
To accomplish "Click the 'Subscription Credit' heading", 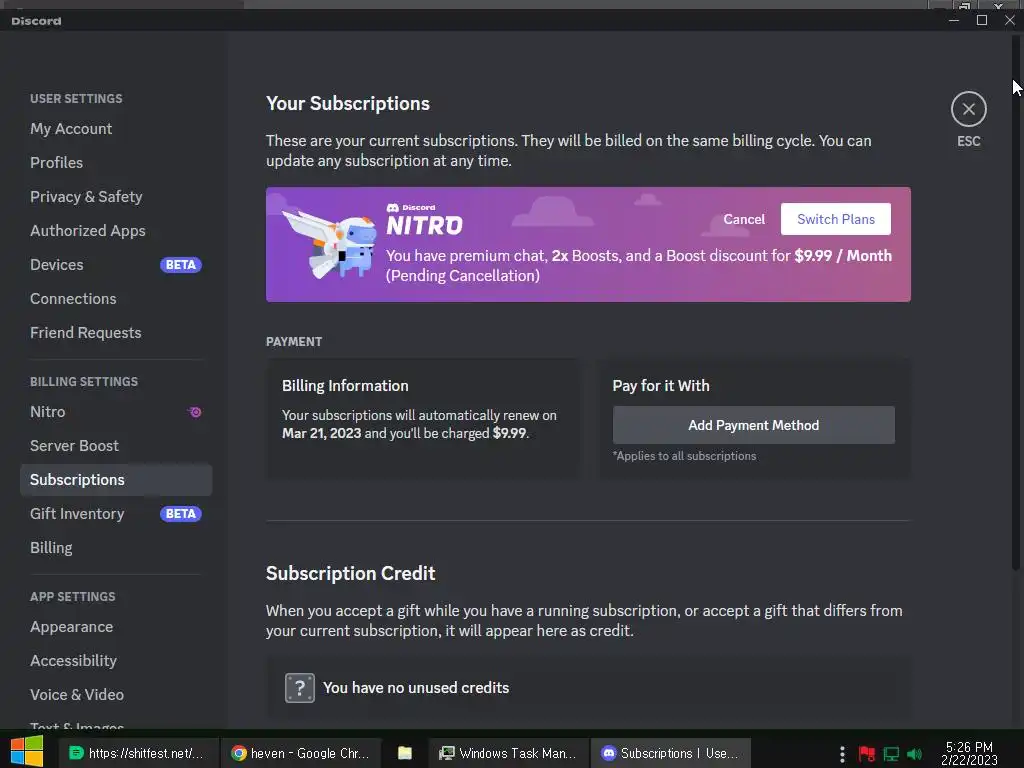I will pyautogui.click(x=351, y=573).
